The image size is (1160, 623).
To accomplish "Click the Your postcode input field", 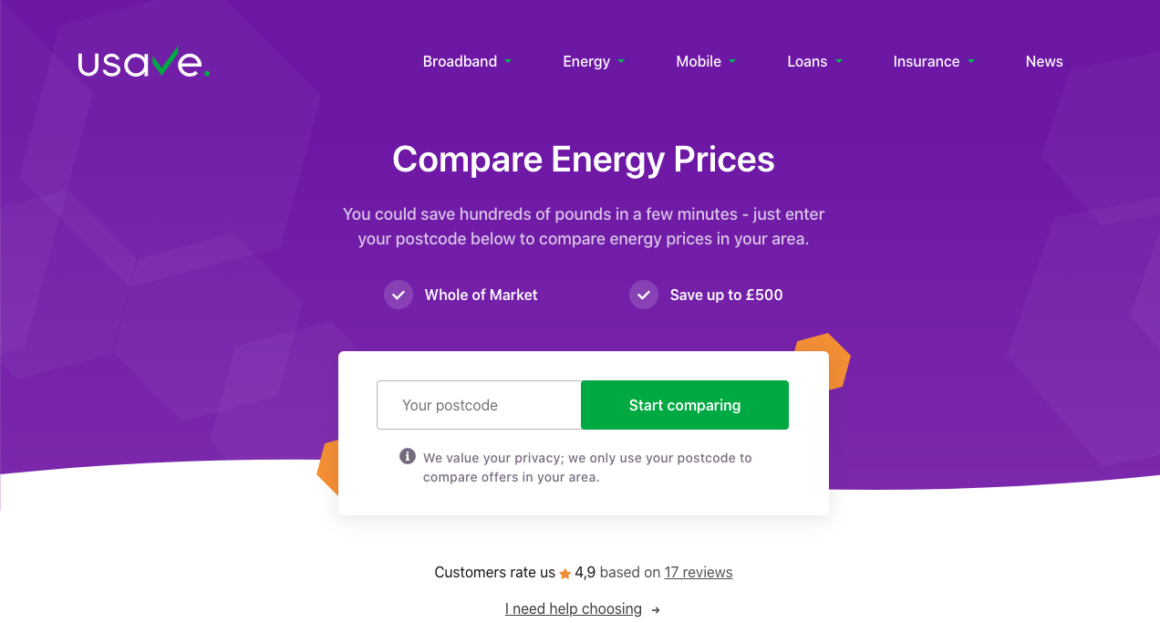I will pos(478,405).
